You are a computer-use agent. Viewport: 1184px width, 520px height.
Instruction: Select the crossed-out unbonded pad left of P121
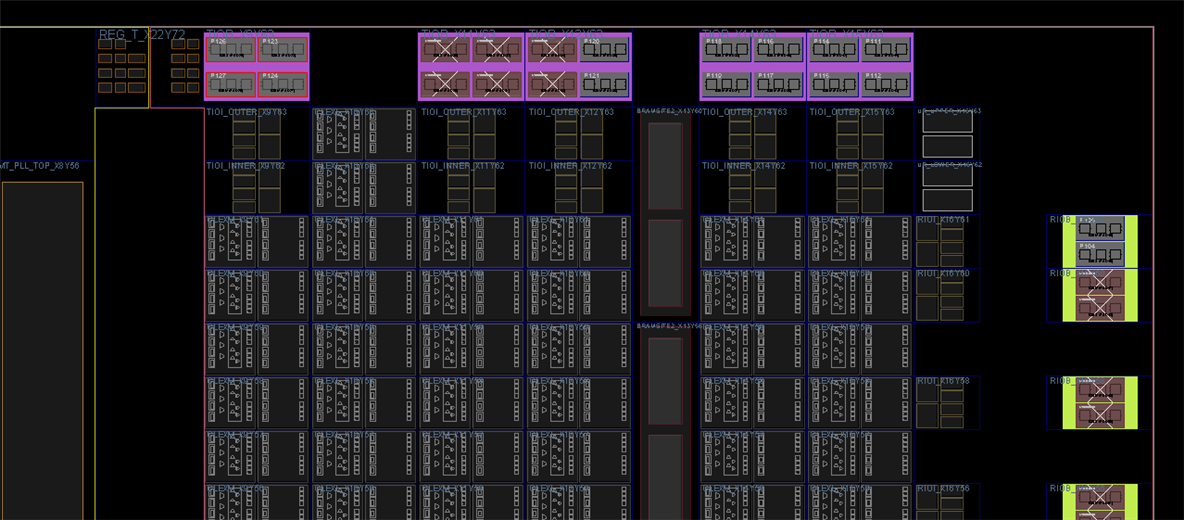click(553, 85)
